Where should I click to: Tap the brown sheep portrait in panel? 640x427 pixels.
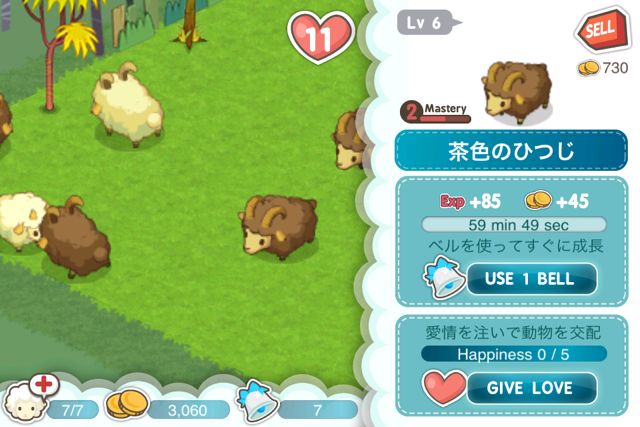tap(516, 93)
